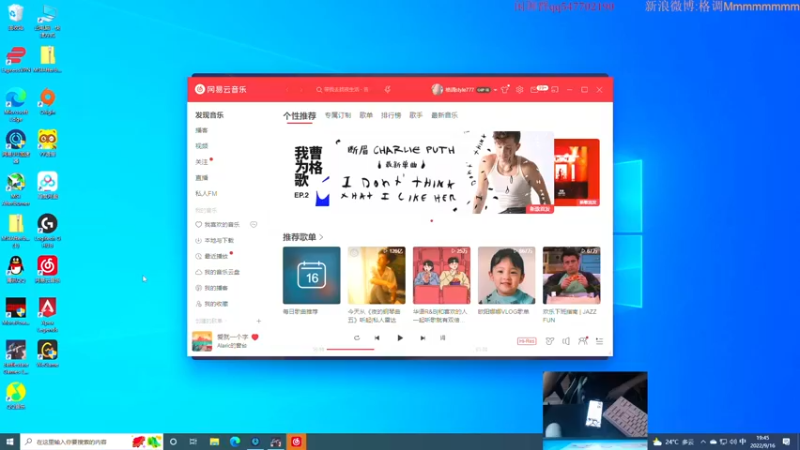800x450 pixels.
Task: Select the 歌手 tab
Action: click(416, 115)
